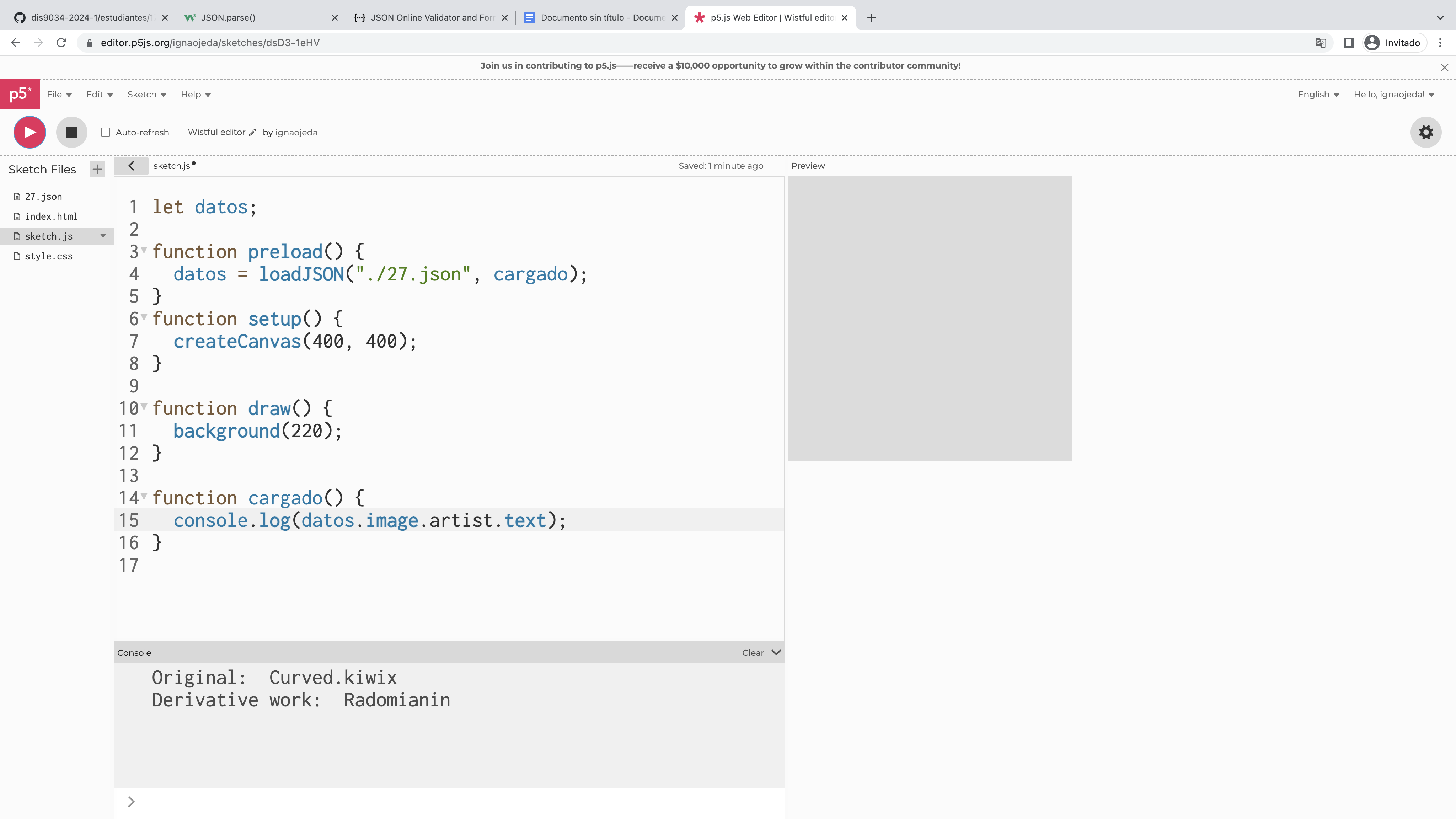Enable Auto-refresh checkbox
This screenshot has height=819, width=1456.
106,132
